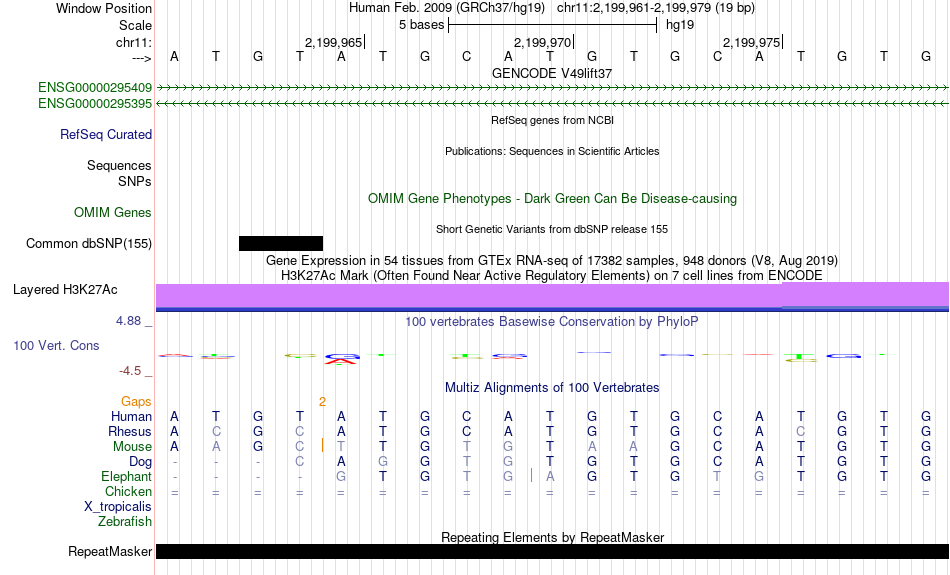
Task: Click the Scale track label
Action: coord(136,25)
